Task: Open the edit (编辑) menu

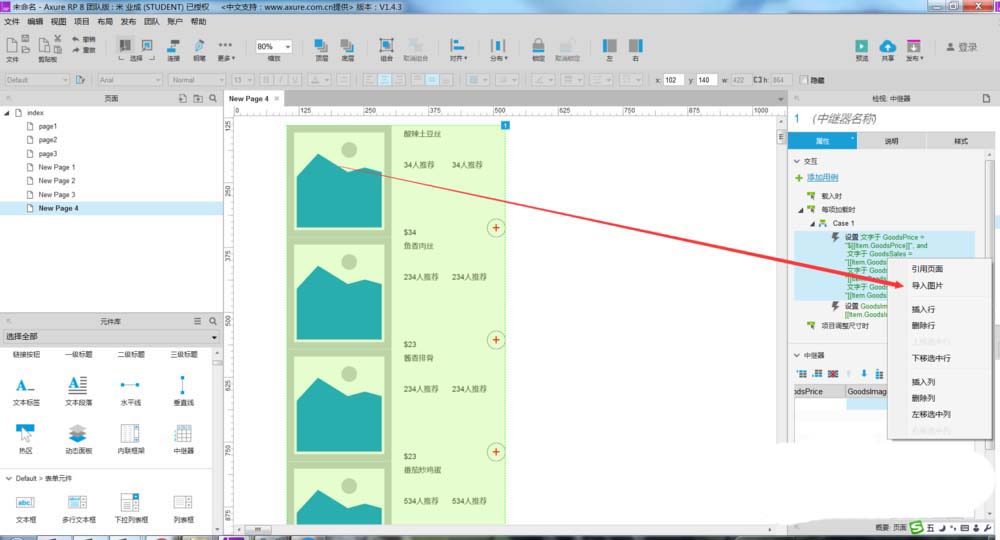Action: click(x=35, y=22)
